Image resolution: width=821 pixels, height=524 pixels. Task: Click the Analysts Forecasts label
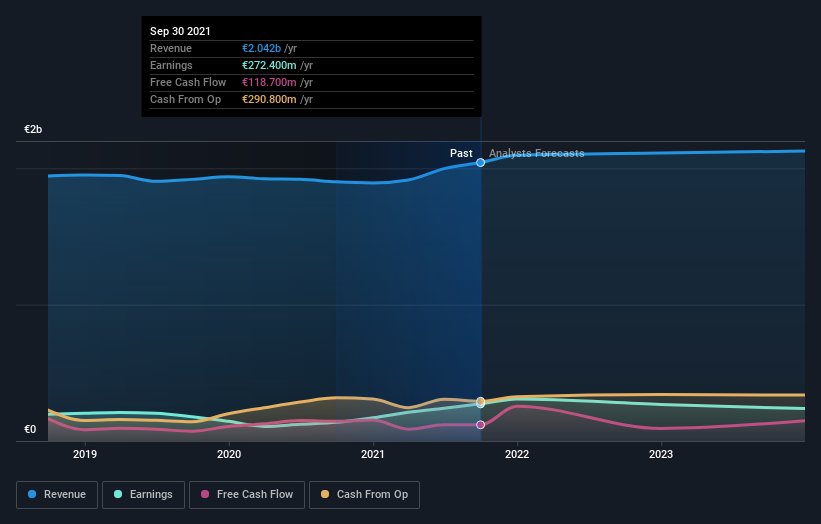pos(537,153)
